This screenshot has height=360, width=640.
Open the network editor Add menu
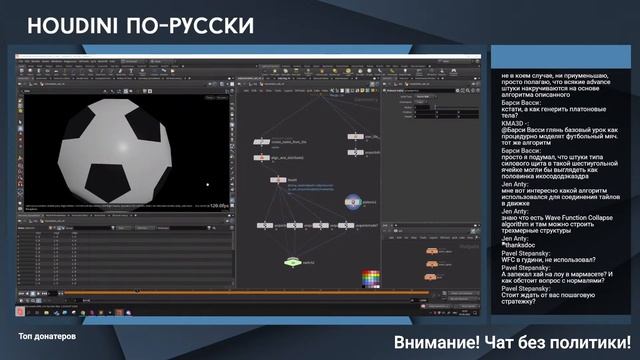pyautogui.click(x=246, y=91)
